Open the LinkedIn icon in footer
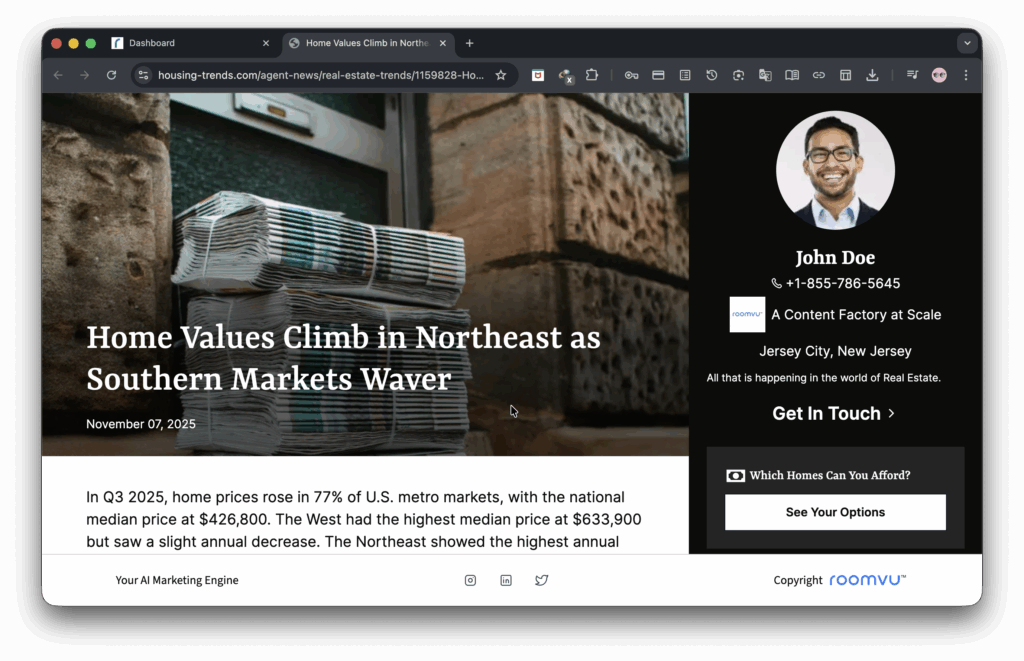This screenshot has width=1024, height=661. coord(506,580)
